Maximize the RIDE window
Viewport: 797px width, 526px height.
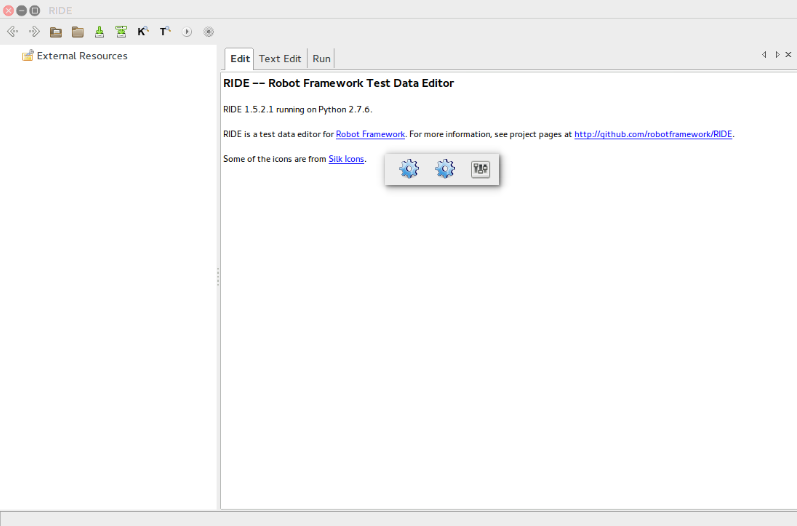click(x=35, y=10)
